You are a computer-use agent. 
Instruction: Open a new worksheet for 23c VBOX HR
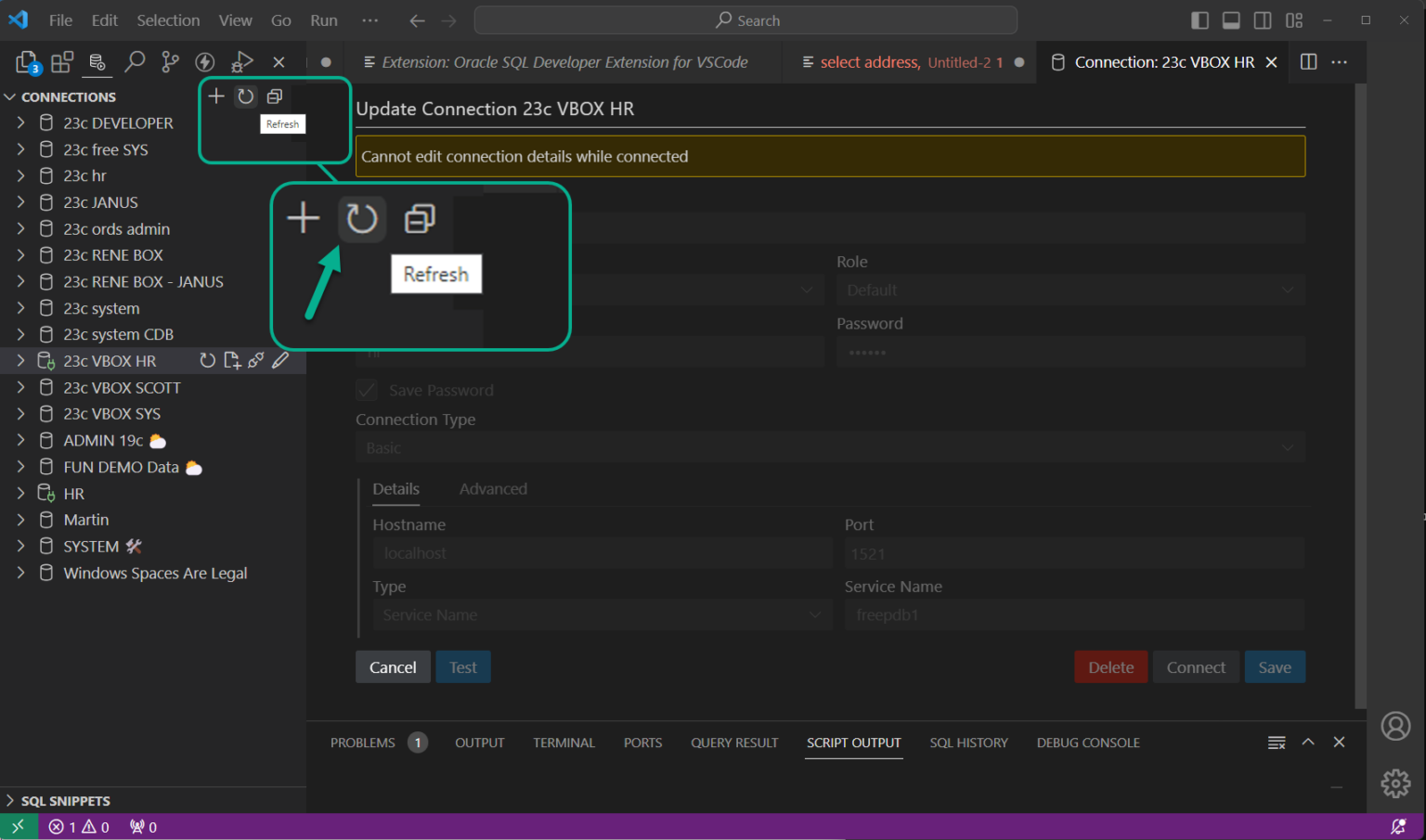(232, 360)
